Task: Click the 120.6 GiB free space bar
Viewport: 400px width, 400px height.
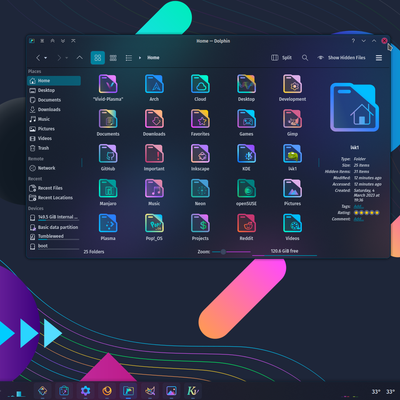Action: pos(284,252)
